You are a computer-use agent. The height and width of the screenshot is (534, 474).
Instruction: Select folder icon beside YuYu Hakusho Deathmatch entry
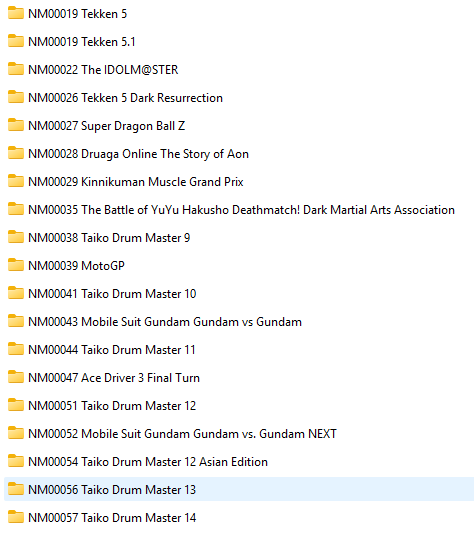pyautogui.click(x=16, y=209)
